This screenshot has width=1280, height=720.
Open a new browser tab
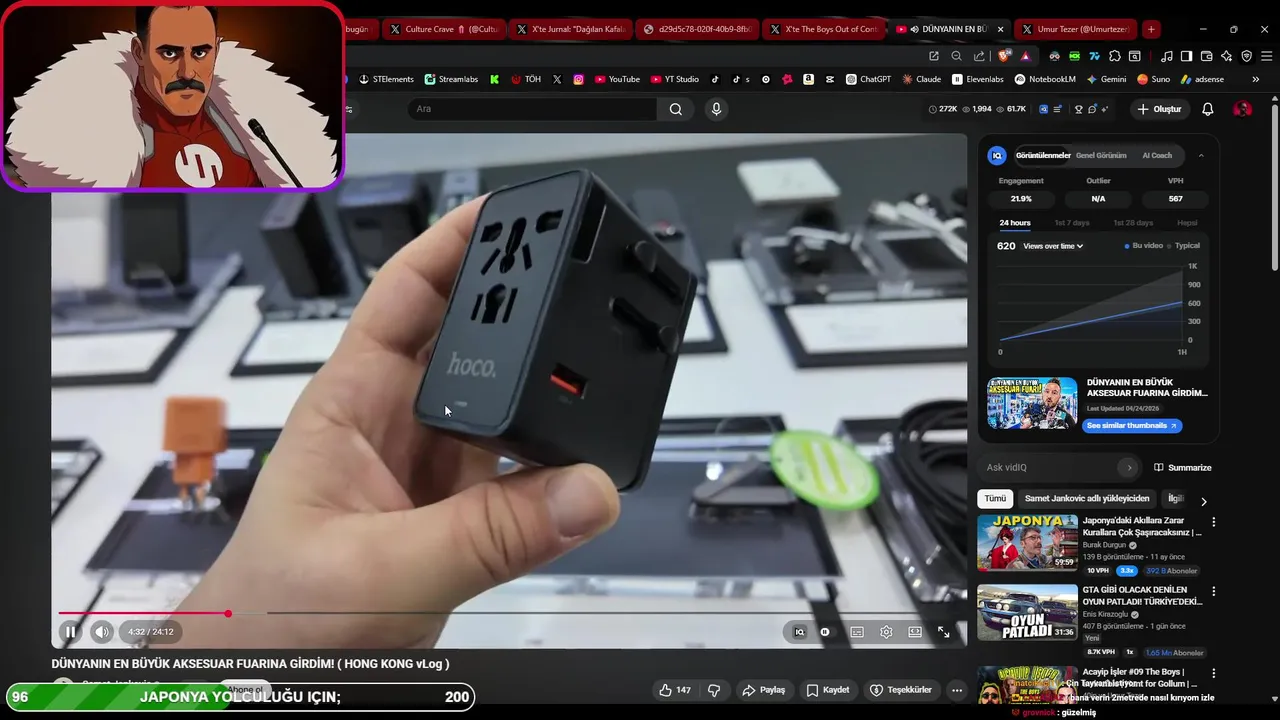1151,29
